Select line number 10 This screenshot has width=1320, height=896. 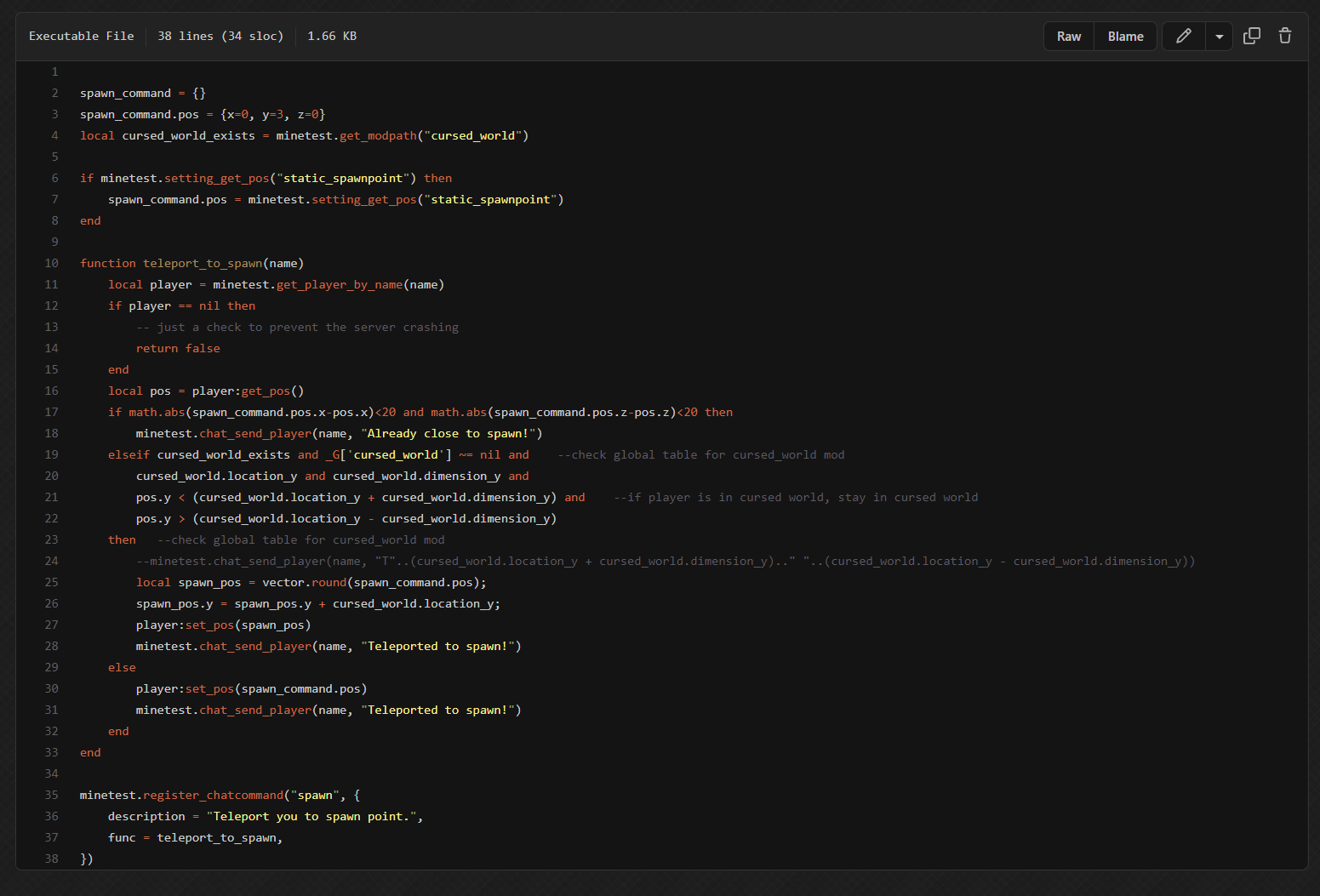click(x=52, y=264)
